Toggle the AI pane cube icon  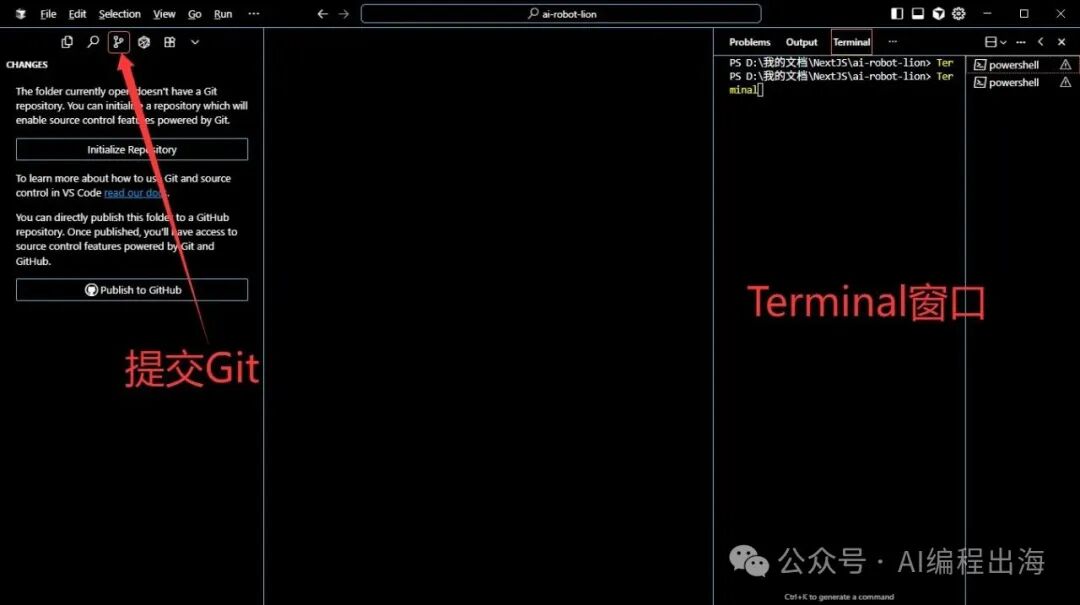coord(939,14)
